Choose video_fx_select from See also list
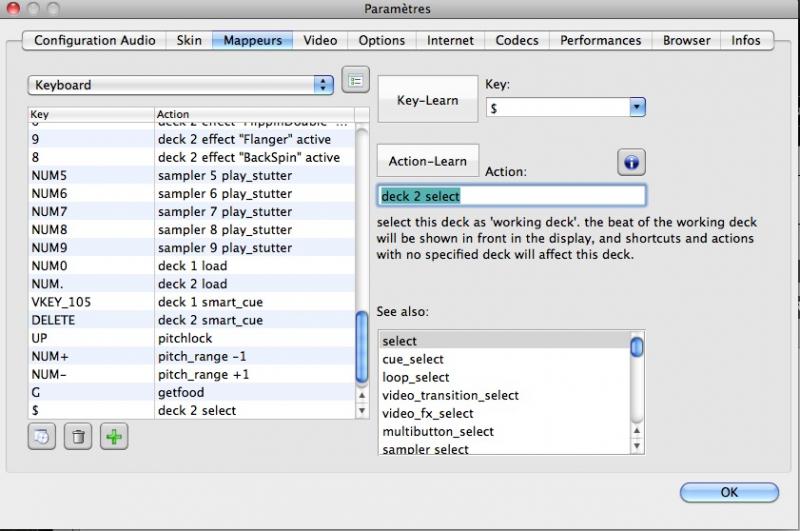Viewport: 800px width, 531px height. pos(427,413)
